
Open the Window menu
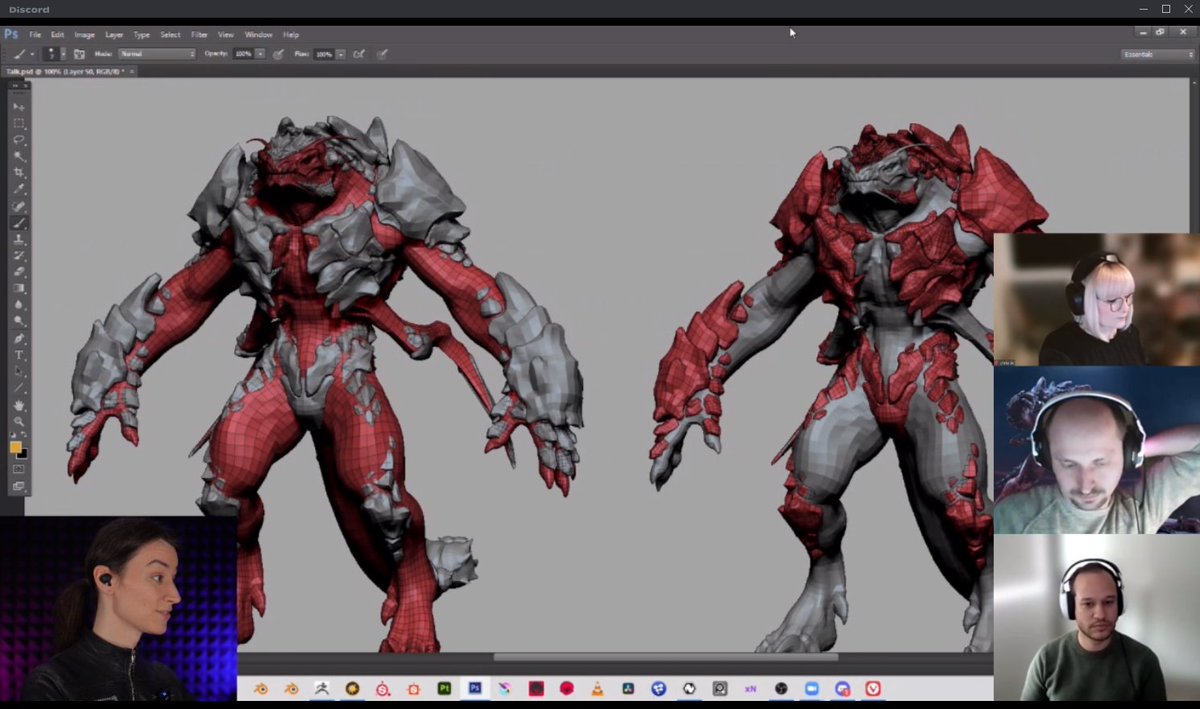tap(259, 35)
